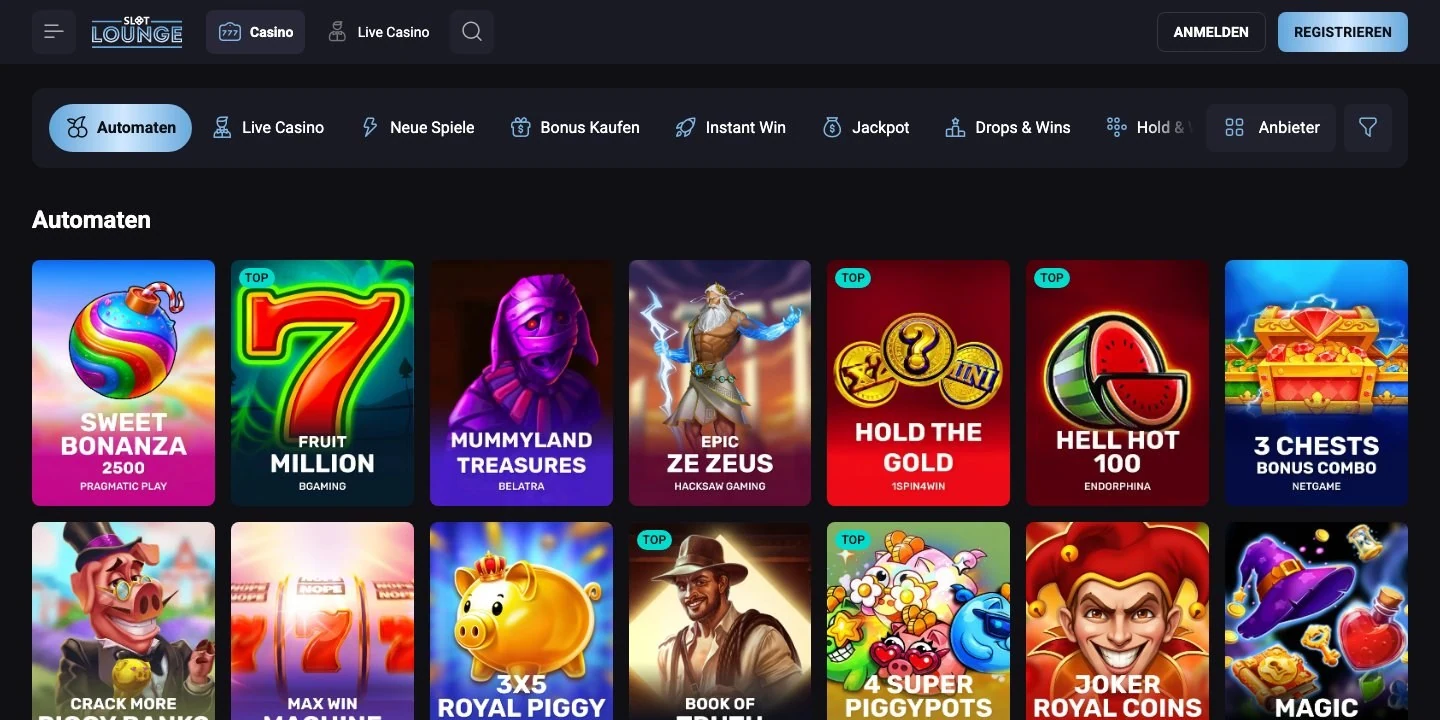Screen dimensions: 1440x720
Task: Click the ANMELDEN button
Action: point(1211,32)
